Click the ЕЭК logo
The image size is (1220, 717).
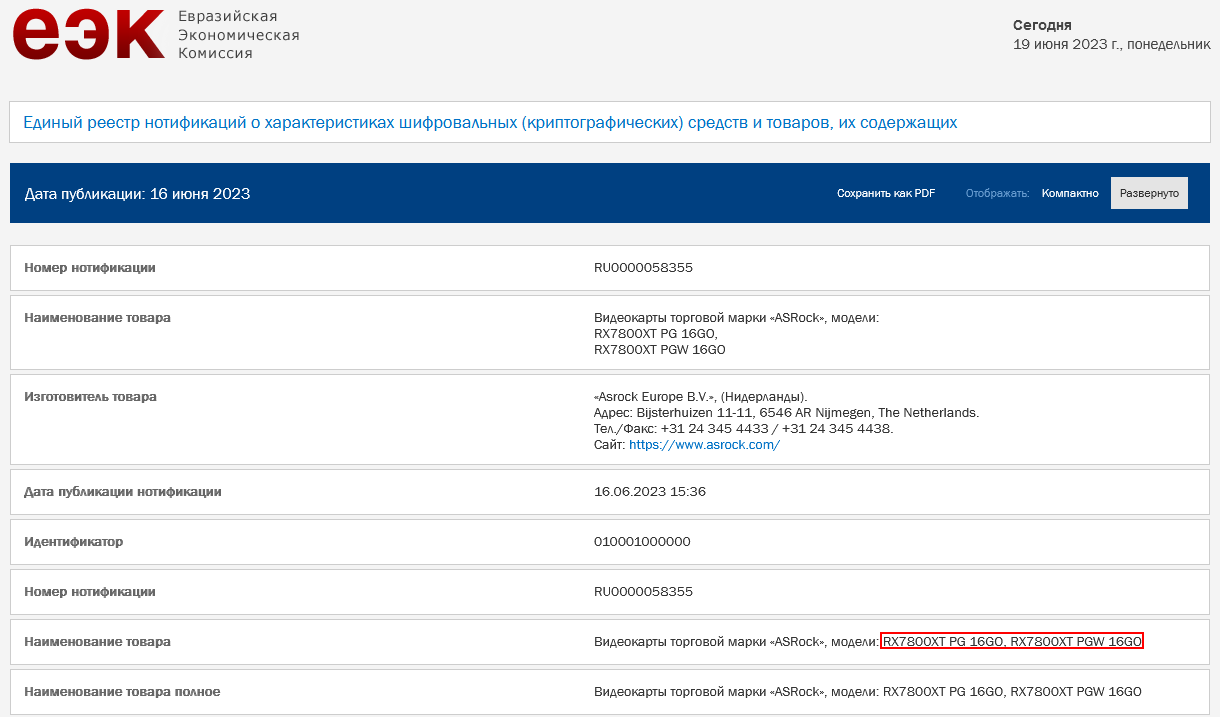88,35
